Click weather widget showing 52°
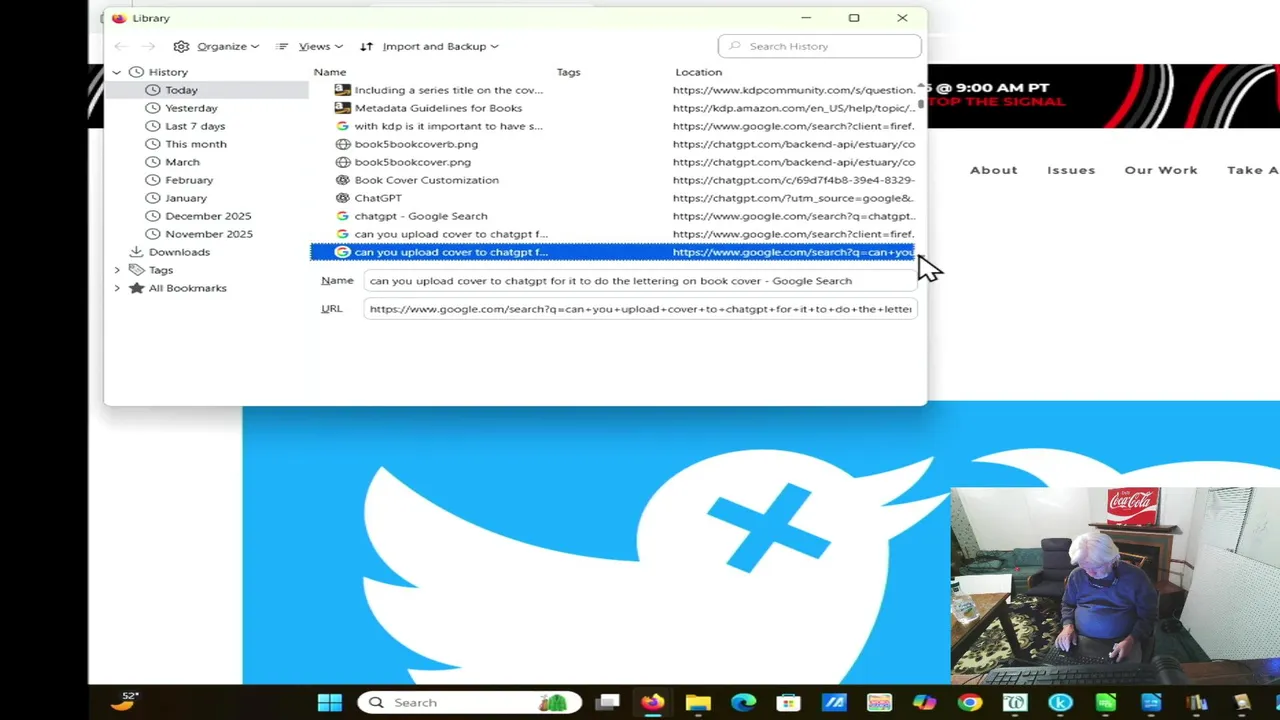 [125, 701]
